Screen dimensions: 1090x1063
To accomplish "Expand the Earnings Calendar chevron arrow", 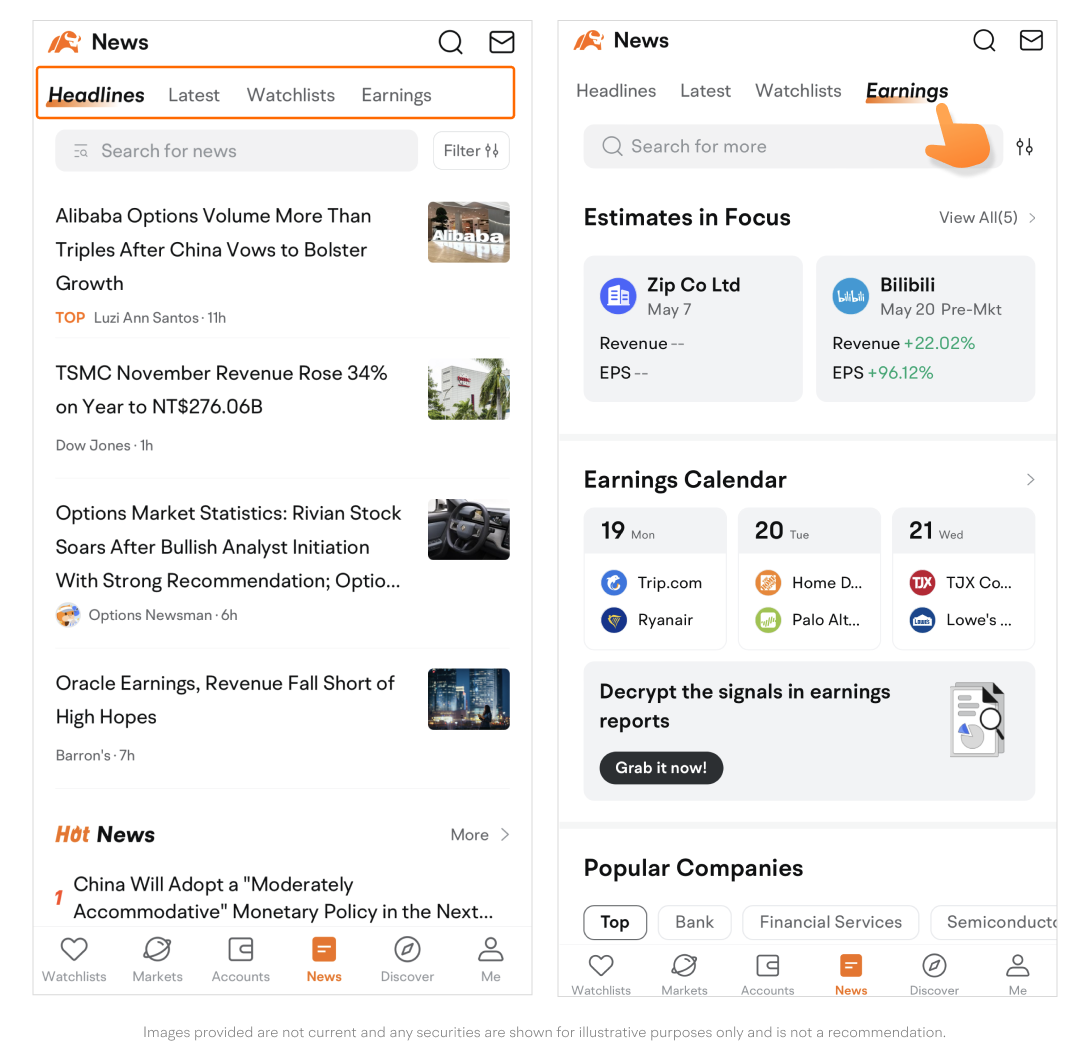I will (x=1030, y=480).
